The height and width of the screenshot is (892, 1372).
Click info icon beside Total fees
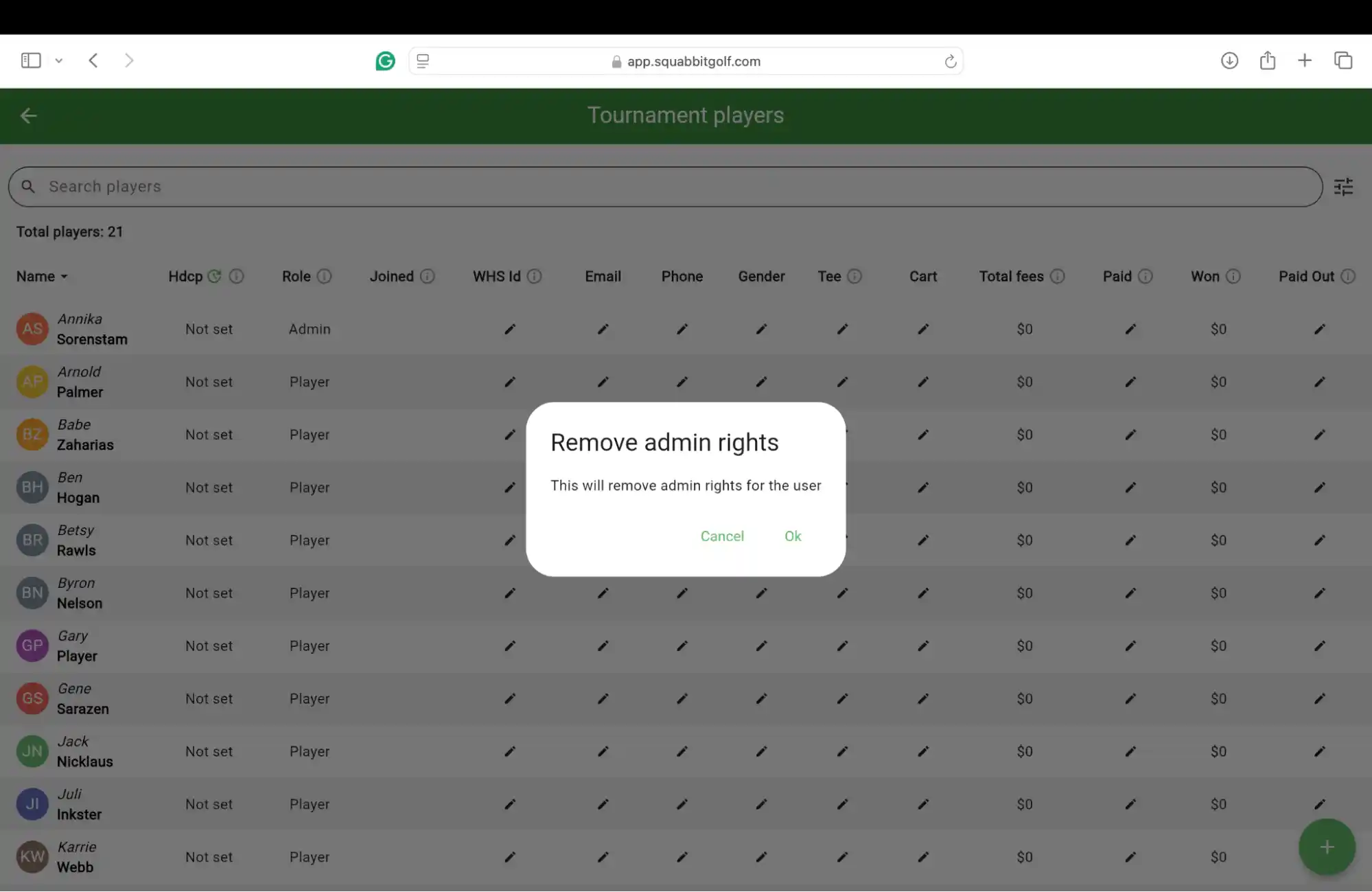(x=1058, y=276)
